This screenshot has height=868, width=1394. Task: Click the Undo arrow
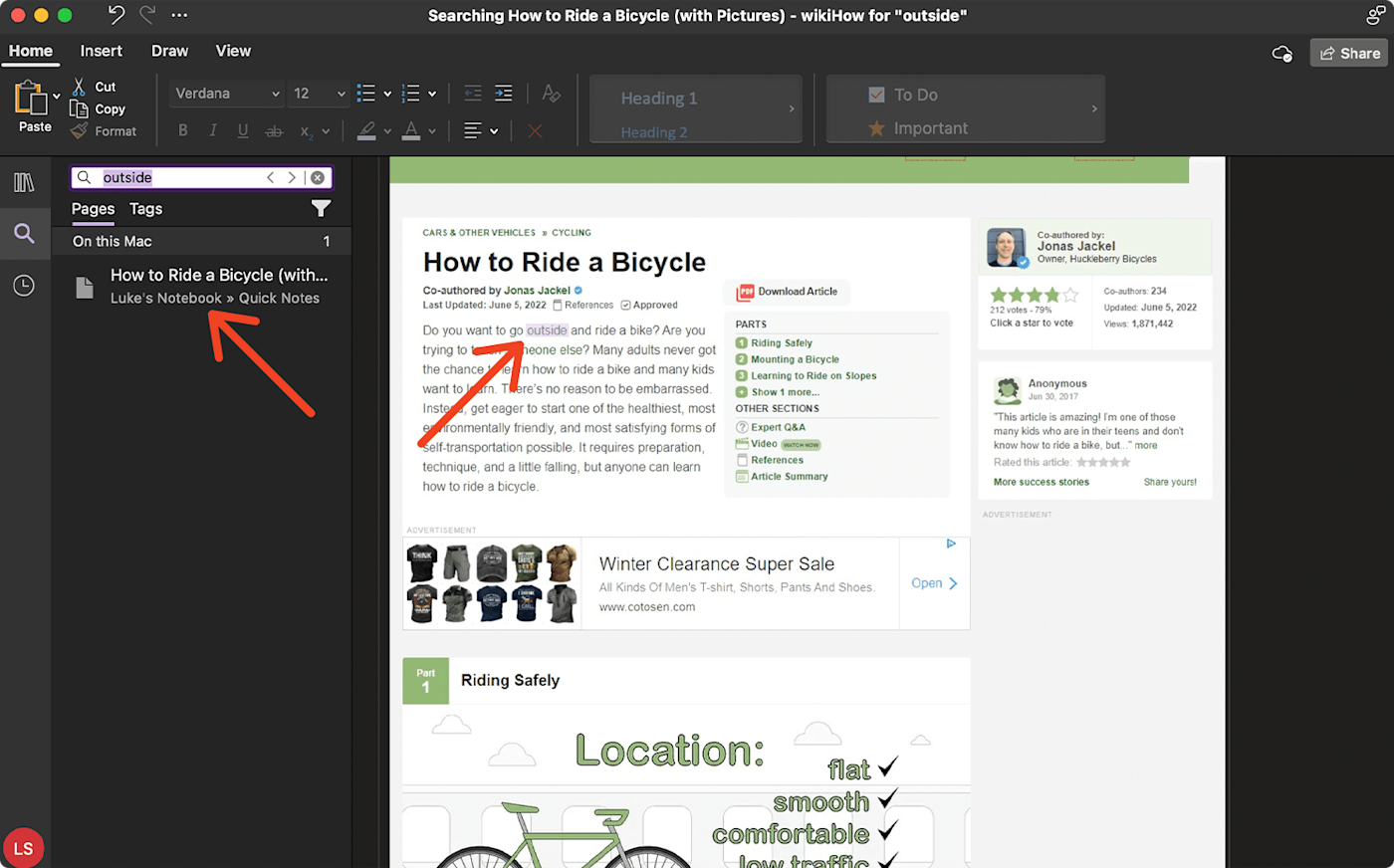pos(116,15)
